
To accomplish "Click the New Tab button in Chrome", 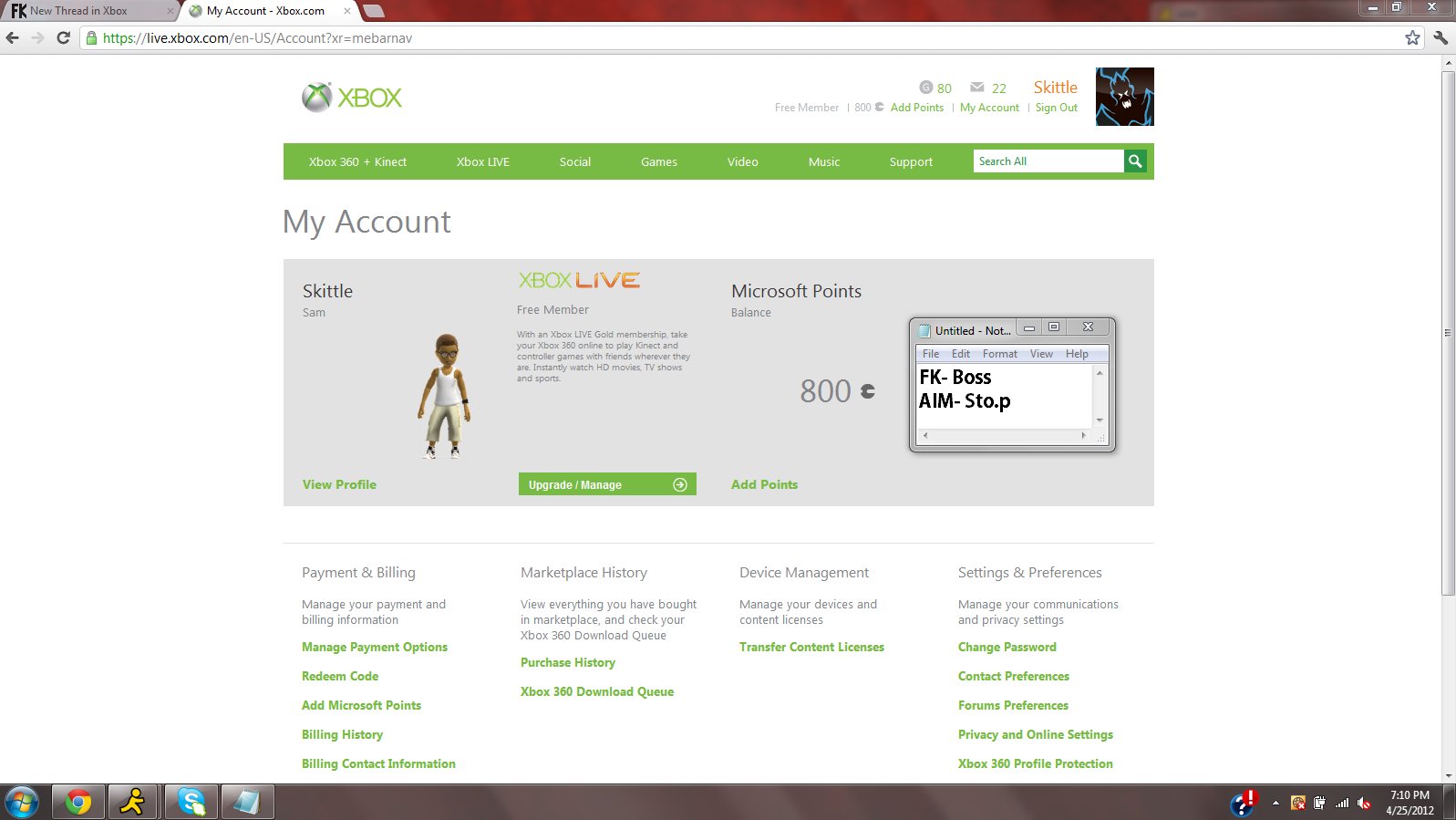I will coord(373,11).
